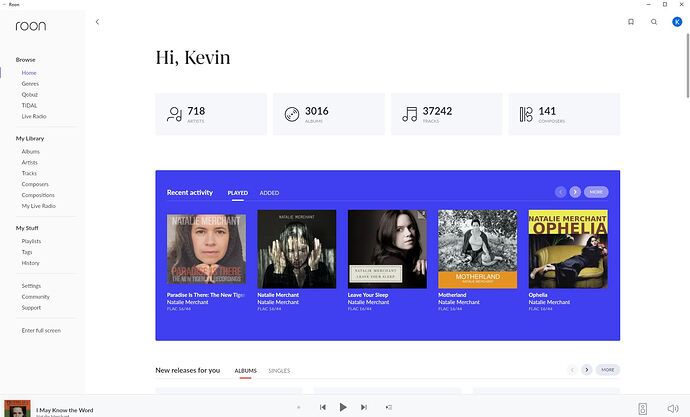Open Live Radio under Browse

34,117
